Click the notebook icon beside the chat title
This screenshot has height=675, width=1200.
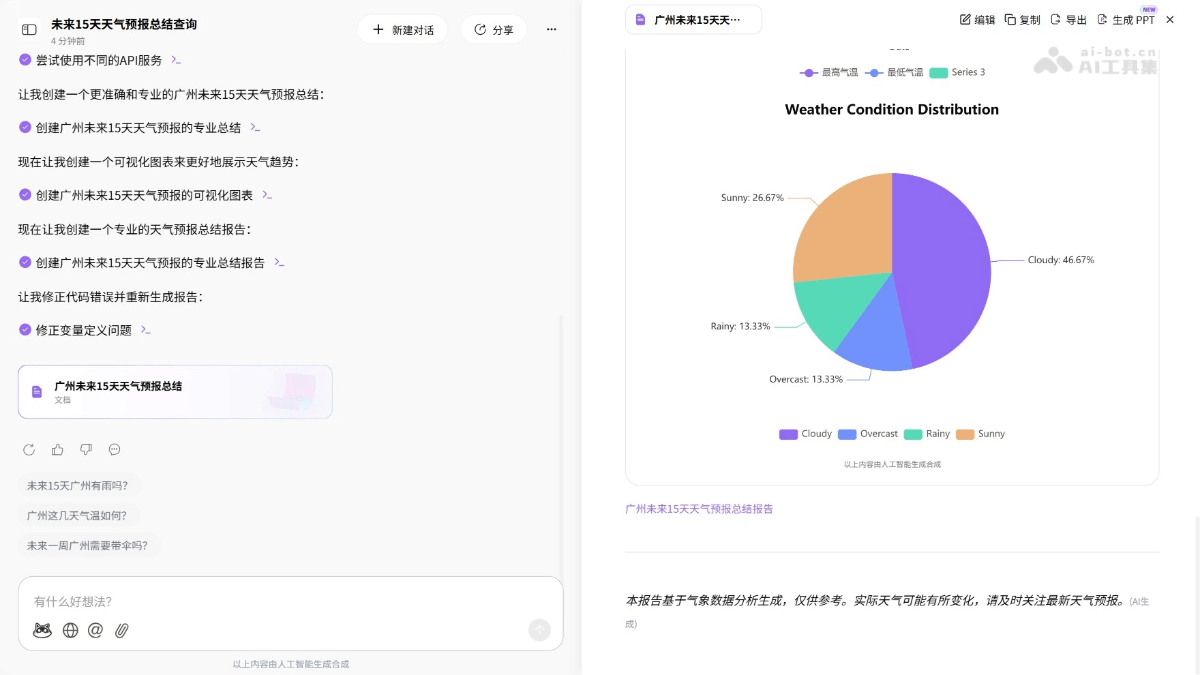[x=29, y=29]
